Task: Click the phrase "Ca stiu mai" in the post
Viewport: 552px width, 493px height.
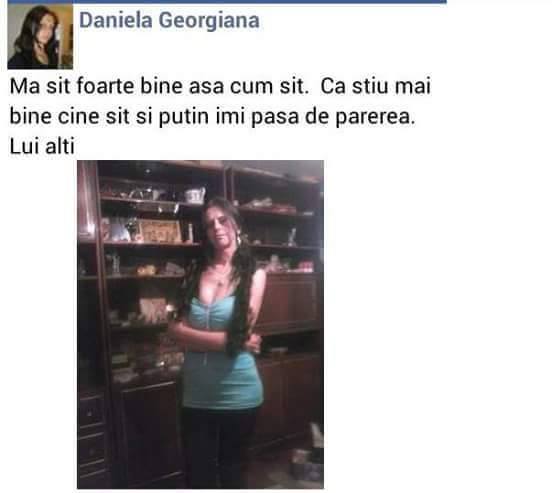Action: click(376, 86)
